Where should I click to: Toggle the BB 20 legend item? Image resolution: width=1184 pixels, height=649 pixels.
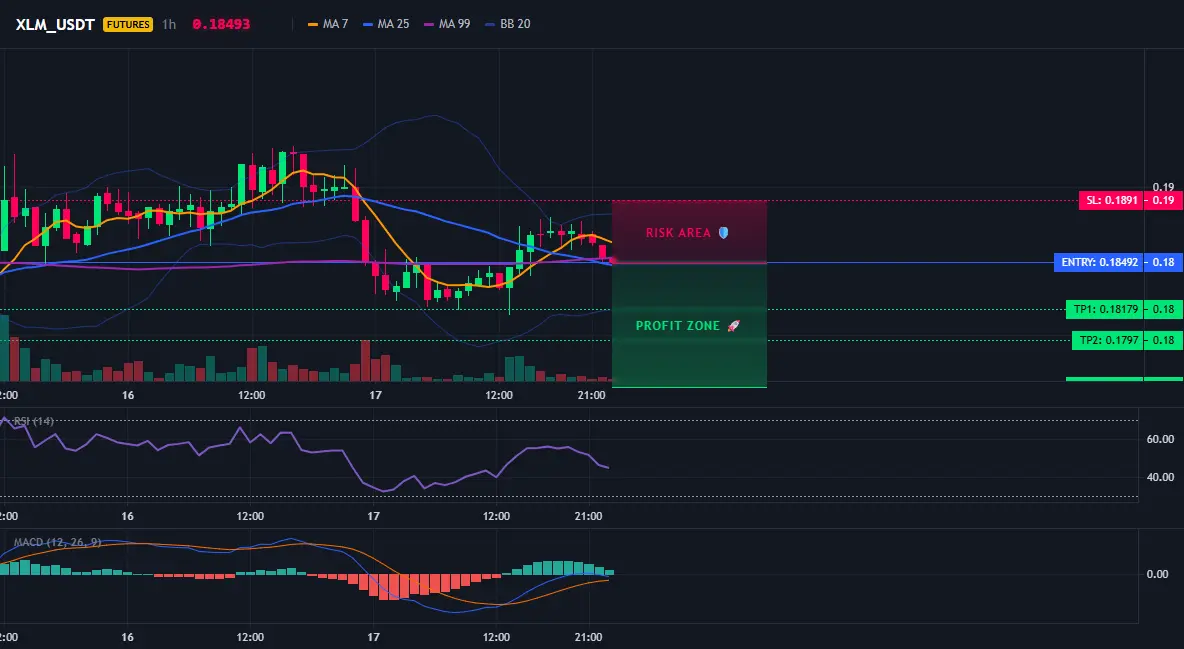click(x=508, y=24)
